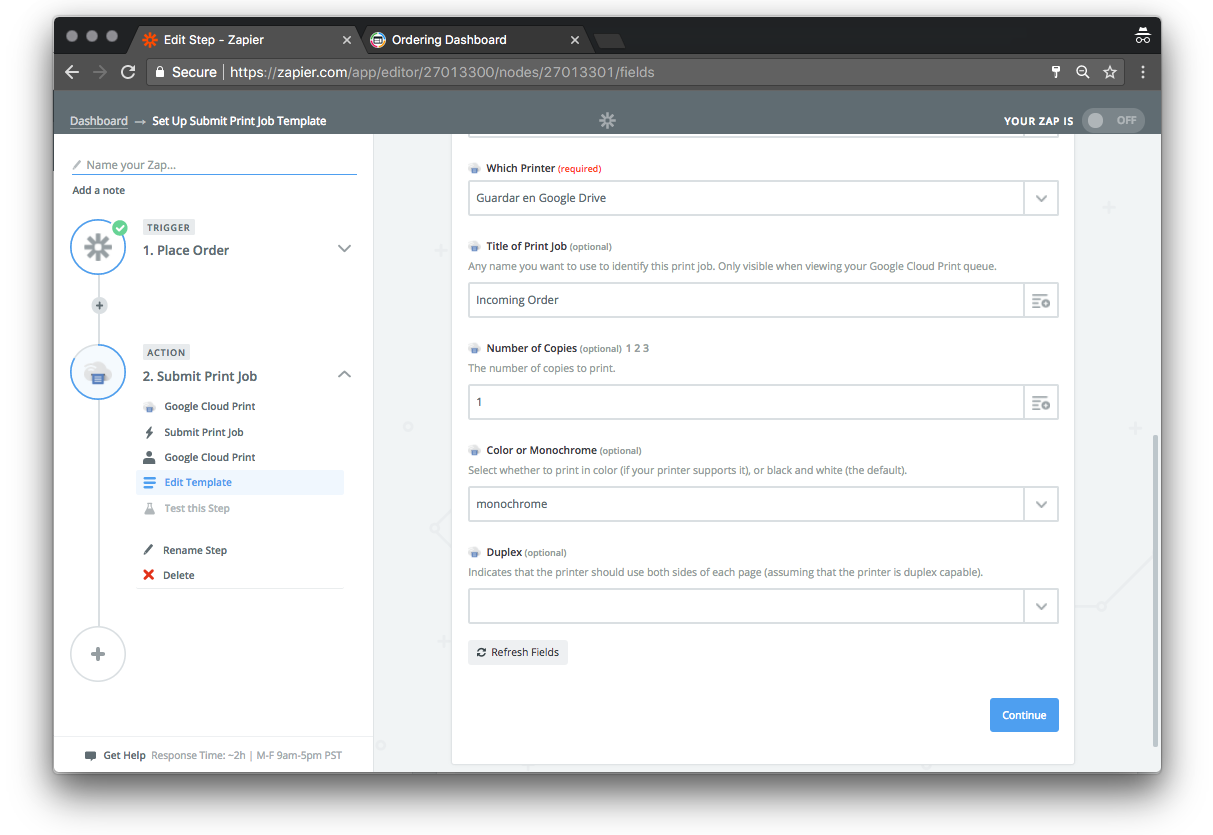Bookmark this page with star icon
Screen dimensions: 1213x835
(x=1110, y=72)
